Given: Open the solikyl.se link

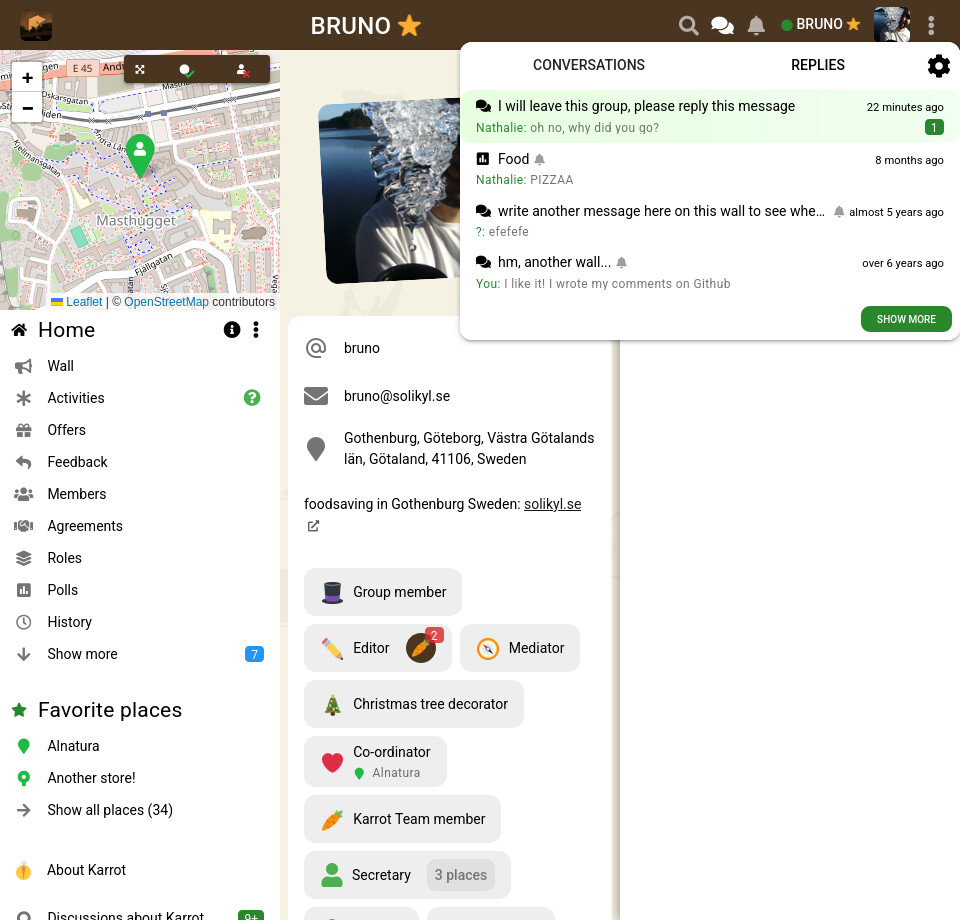Looking at the screenshot, I should click(552, 504).
